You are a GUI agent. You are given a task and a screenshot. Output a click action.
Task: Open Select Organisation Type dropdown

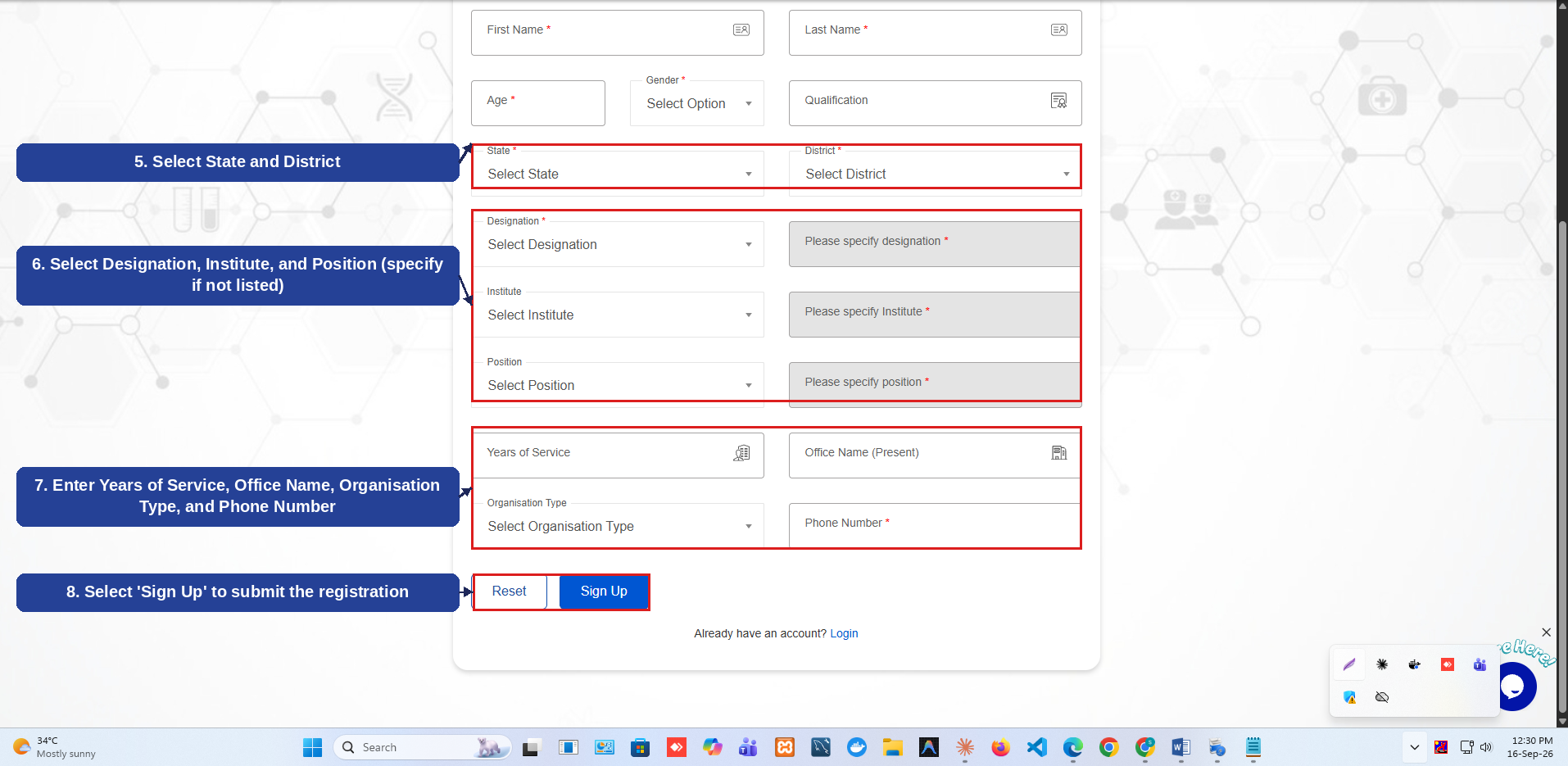pyautogui.click(x=618, y=526)
